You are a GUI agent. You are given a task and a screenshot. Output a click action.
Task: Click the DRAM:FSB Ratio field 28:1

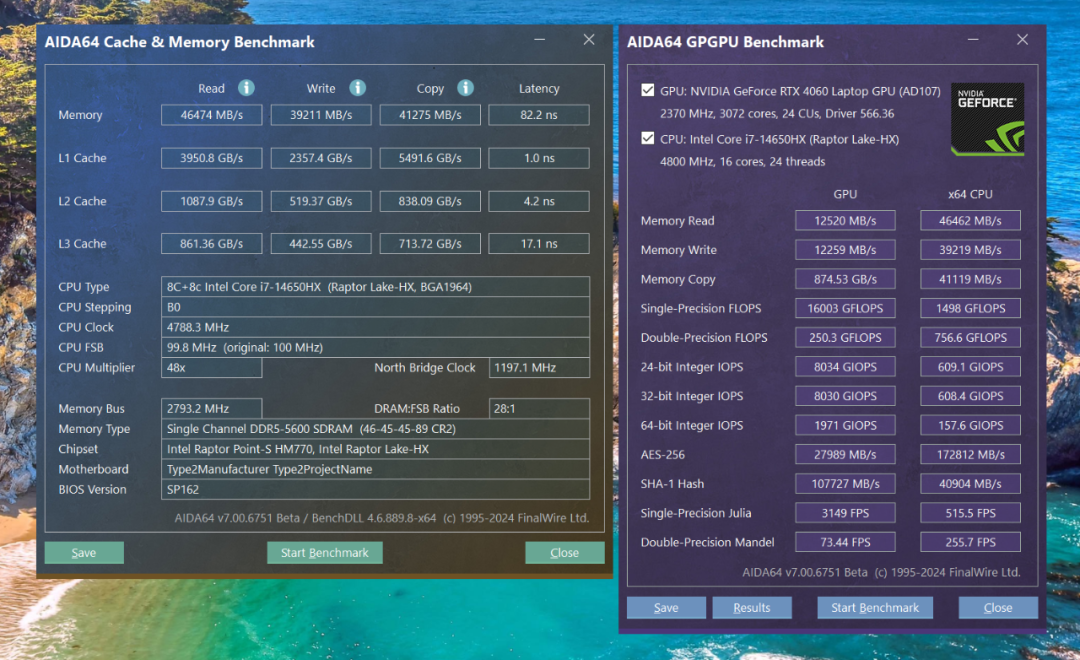pyautogui.click(x=539, y=409)
